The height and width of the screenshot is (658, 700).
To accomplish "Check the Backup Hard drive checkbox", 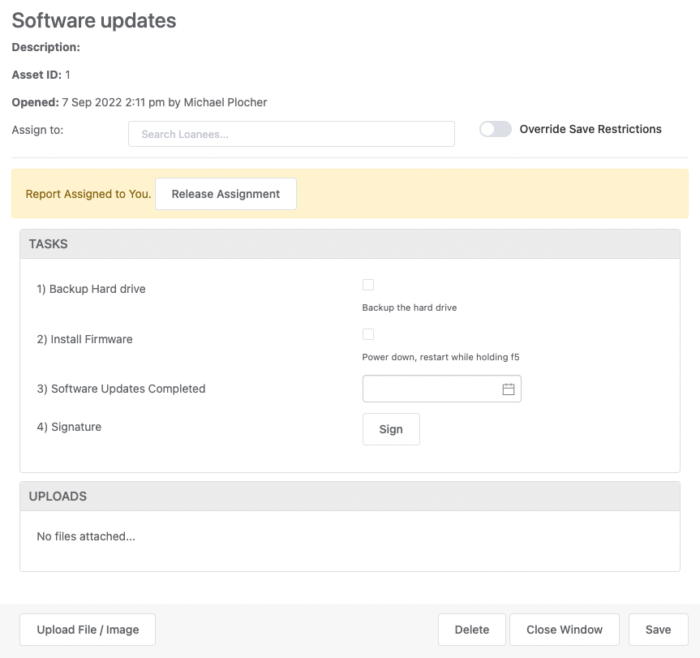I will [x=368, y=285].
